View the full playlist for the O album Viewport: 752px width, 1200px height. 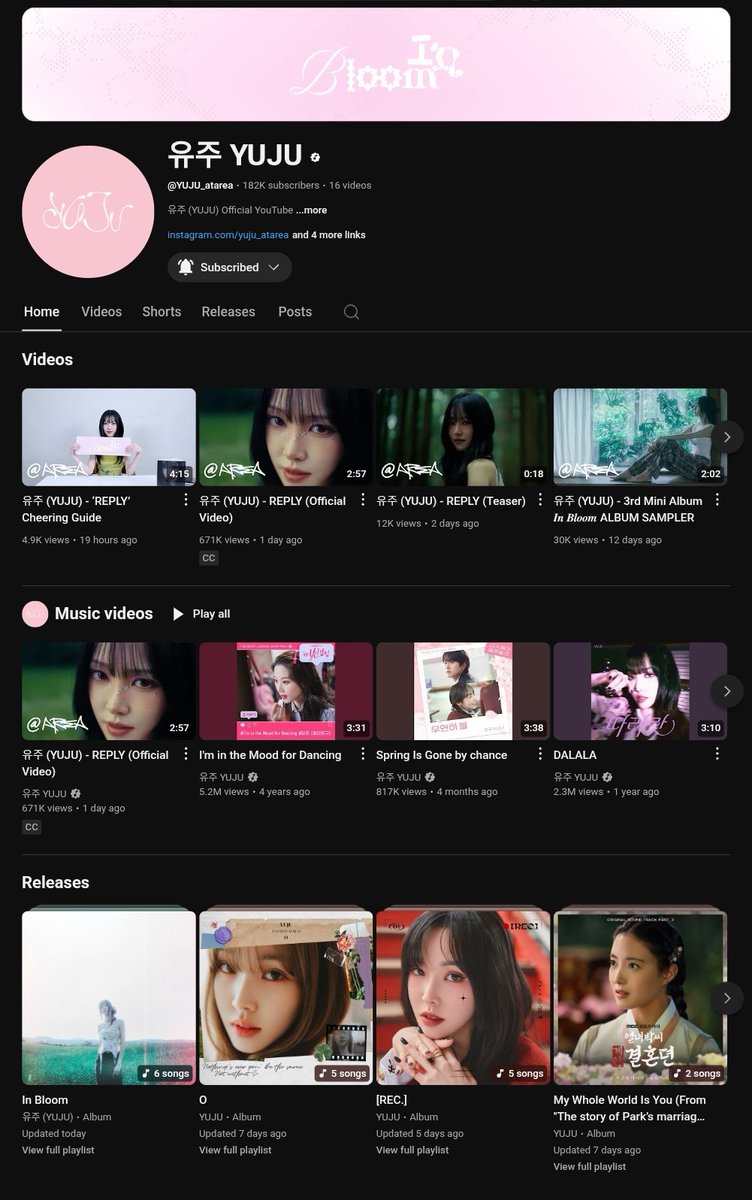[x=235, y=1150]
